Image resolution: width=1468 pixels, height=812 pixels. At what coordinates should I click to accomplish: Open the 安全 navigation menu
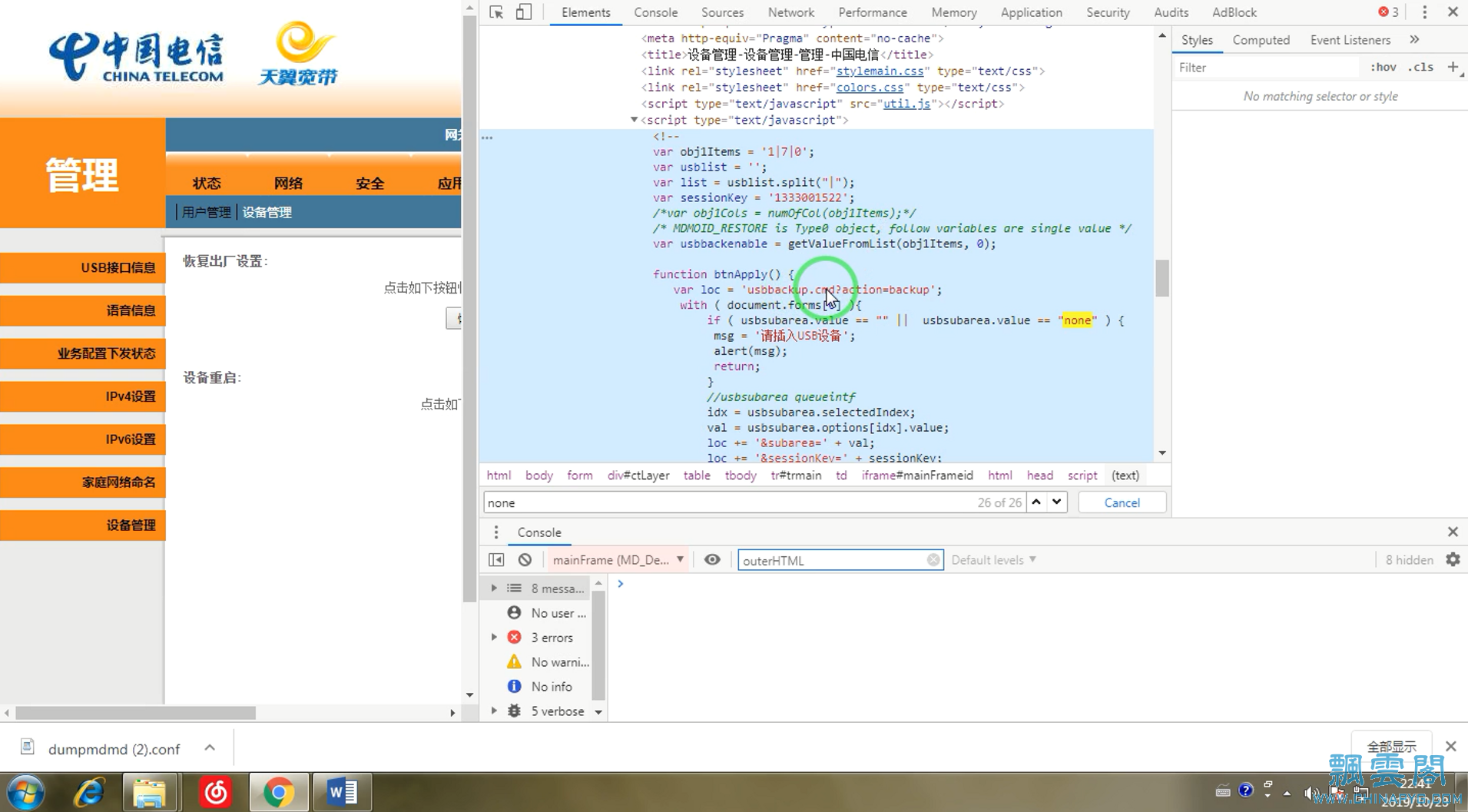369,183
